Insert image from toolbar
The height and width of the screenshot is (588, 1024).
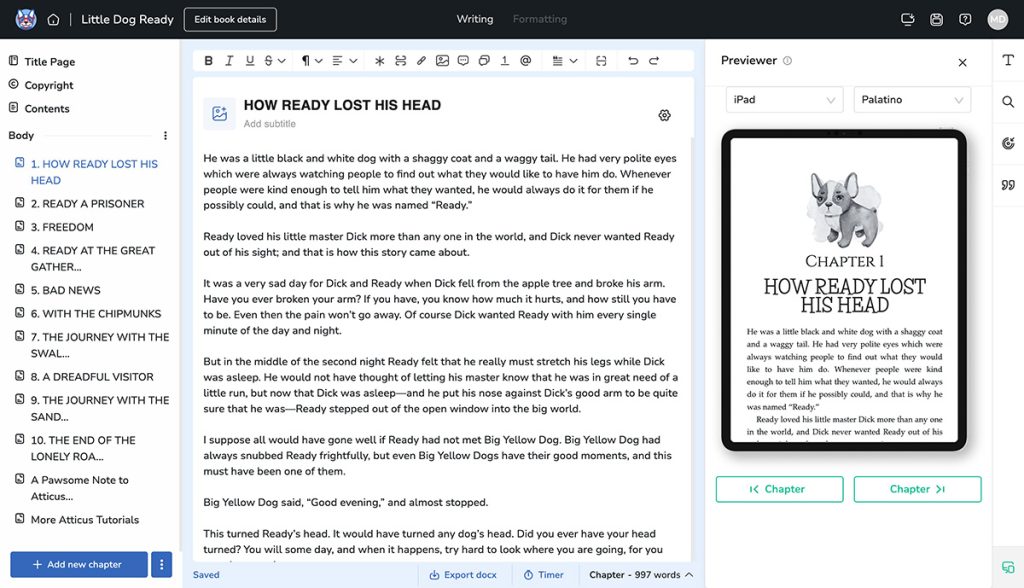pos(442,61)
